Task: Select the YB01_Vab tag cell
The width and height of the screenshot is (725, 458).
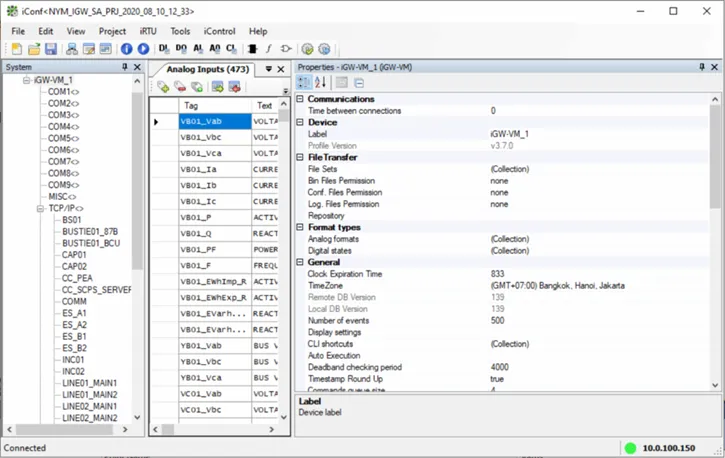Action: (215, 346)
